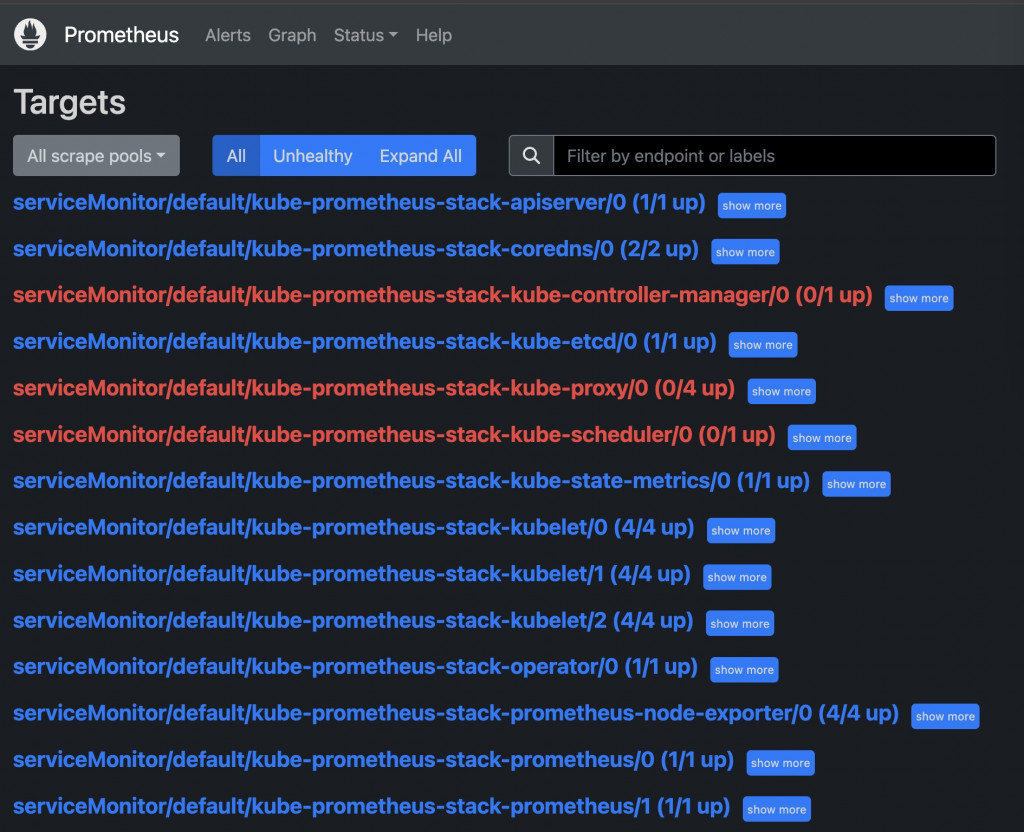
Task: Show more for kube-etcd/0 pool
Action: click(x=763, y=344)
